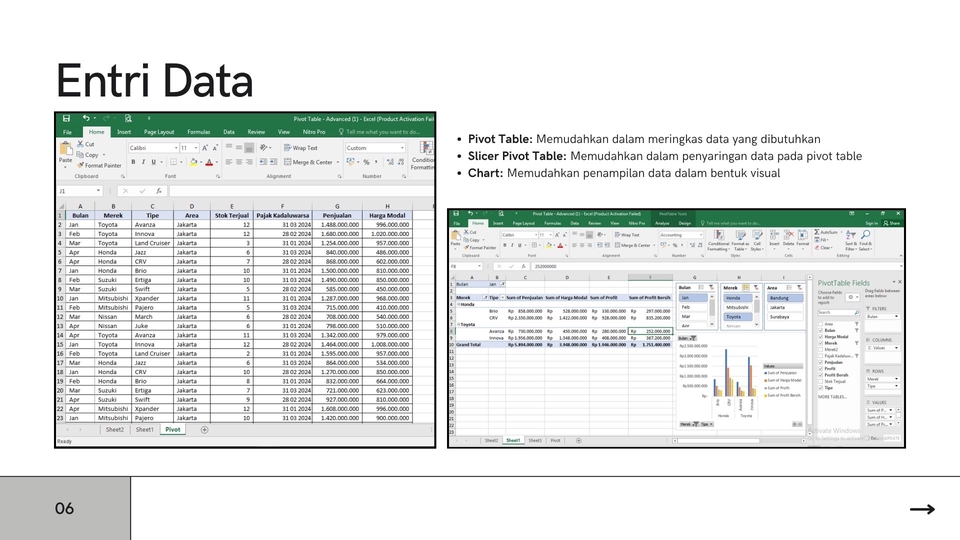Viewport: 960px width, 540px height.
Task: Check Merek2 field checkbox
Action: [x=820, y=349]
